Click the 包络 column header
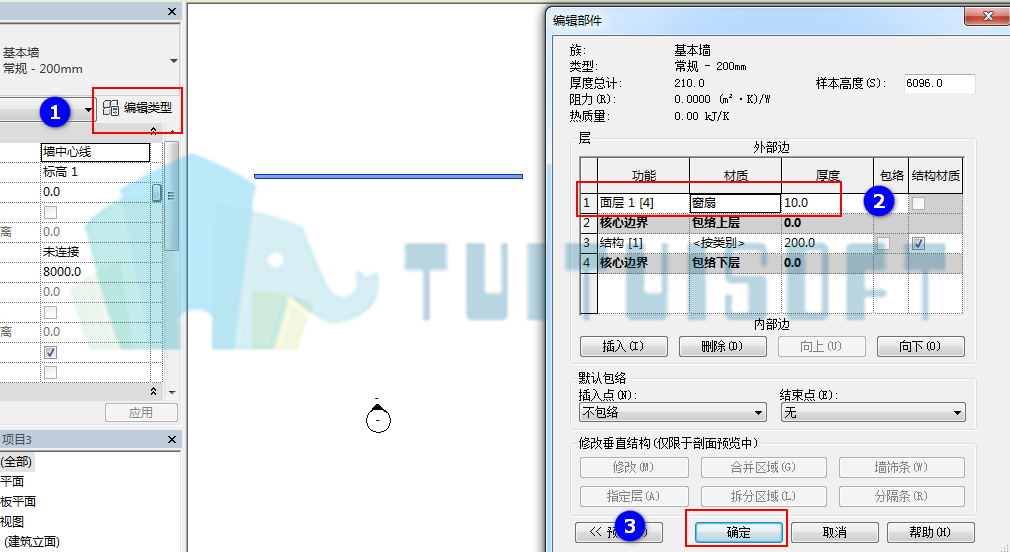The width and height of the screenshot is (1010, 552). click(x=891, y=176)
